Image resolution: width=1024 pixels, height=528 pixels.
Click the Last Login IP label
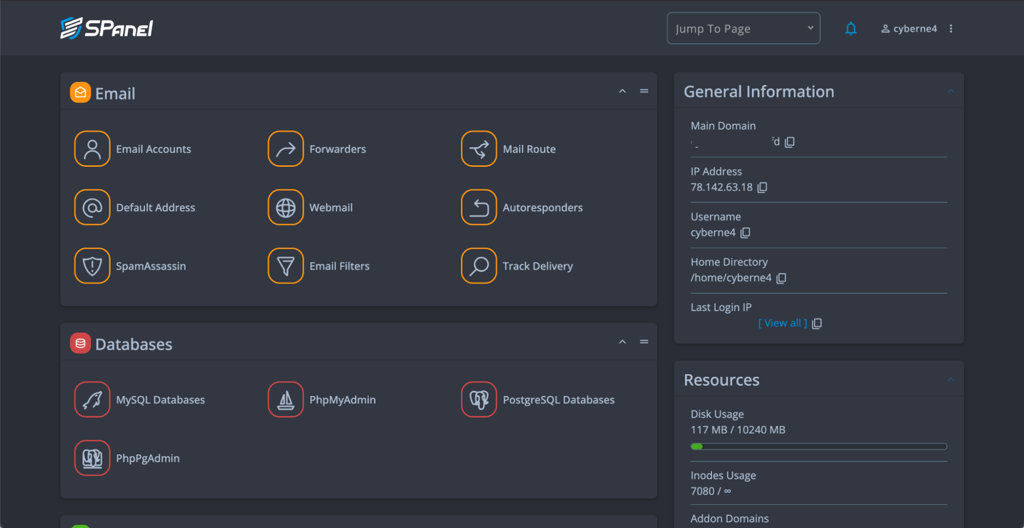coord(721,307)
